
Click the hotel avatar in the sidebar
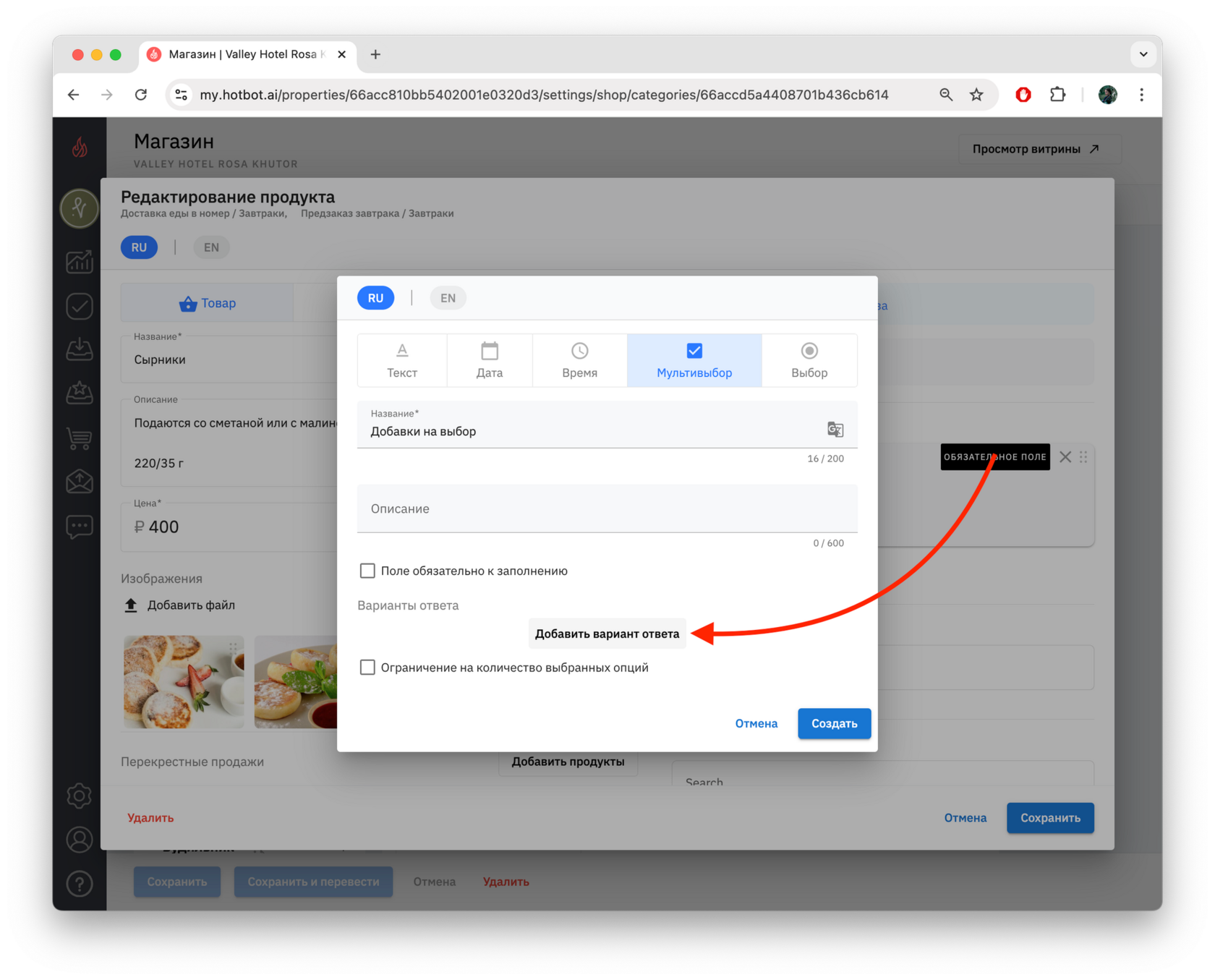click(80, 208)
